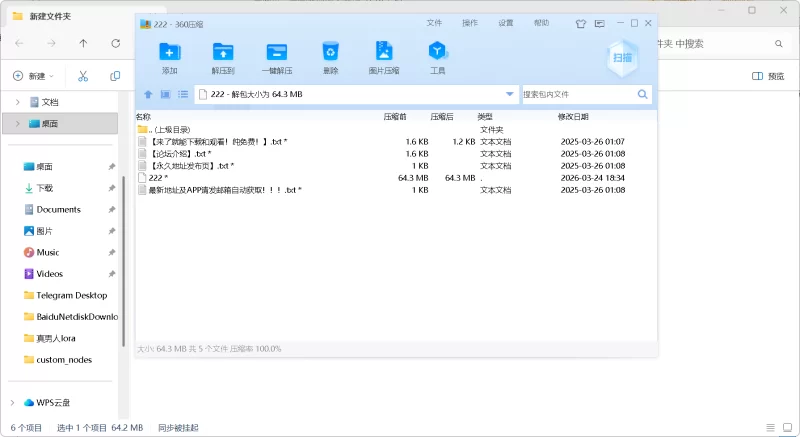The height and width of the screenshot is (437, 800).
Task: Open the 图片压缩 image compression tool
Action: point(384,57)
